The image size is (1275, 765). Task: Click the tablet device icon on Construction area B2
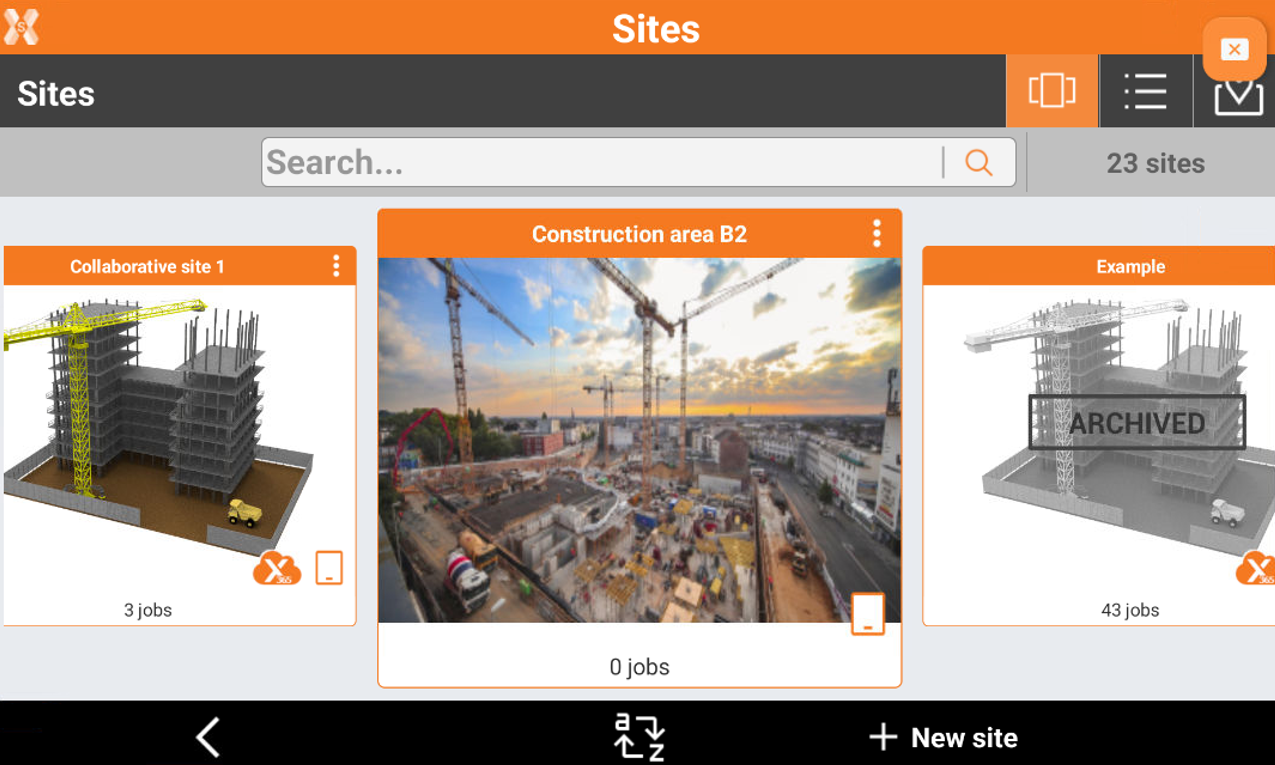(x=868, y=613)
